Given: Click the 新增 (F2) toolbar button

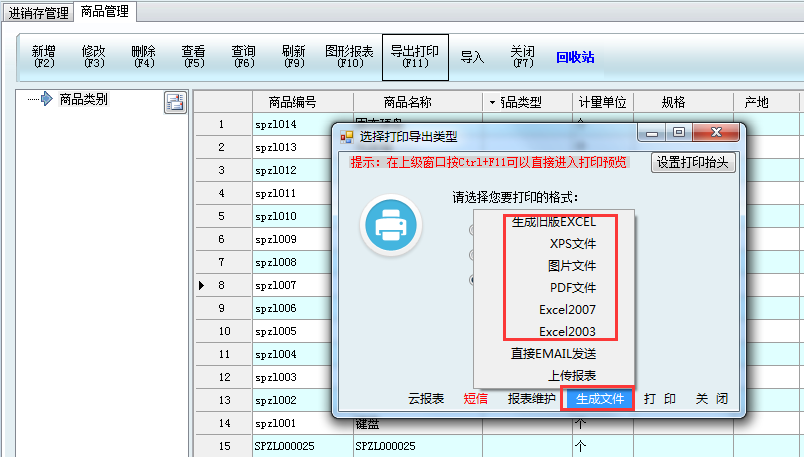Looking at the screenshot, I should point(43,56).
